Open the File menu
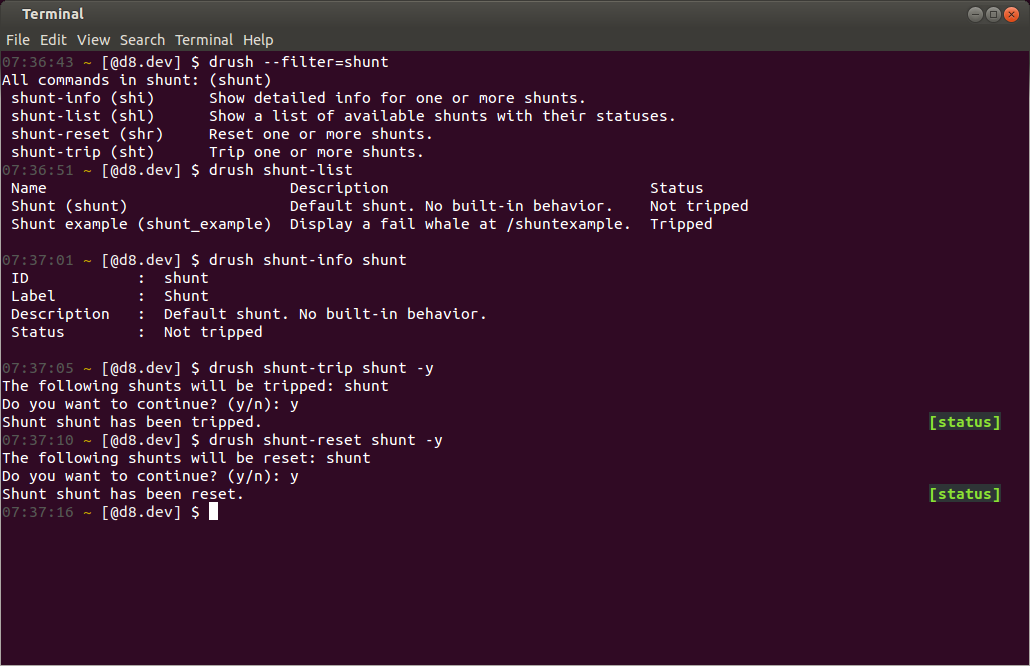1030x666 pixels. [x=18, y=40]
